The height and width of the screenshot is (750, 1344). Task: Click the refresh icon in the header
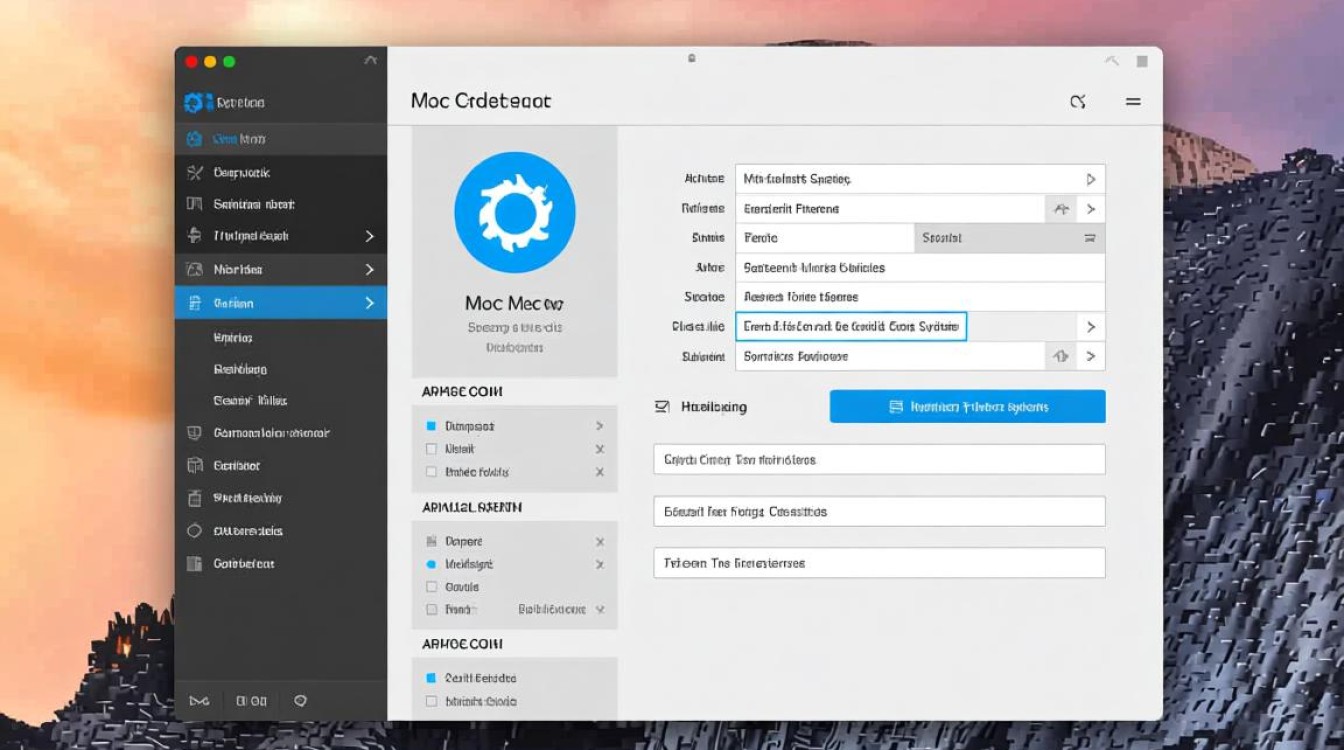point(1078,102)
